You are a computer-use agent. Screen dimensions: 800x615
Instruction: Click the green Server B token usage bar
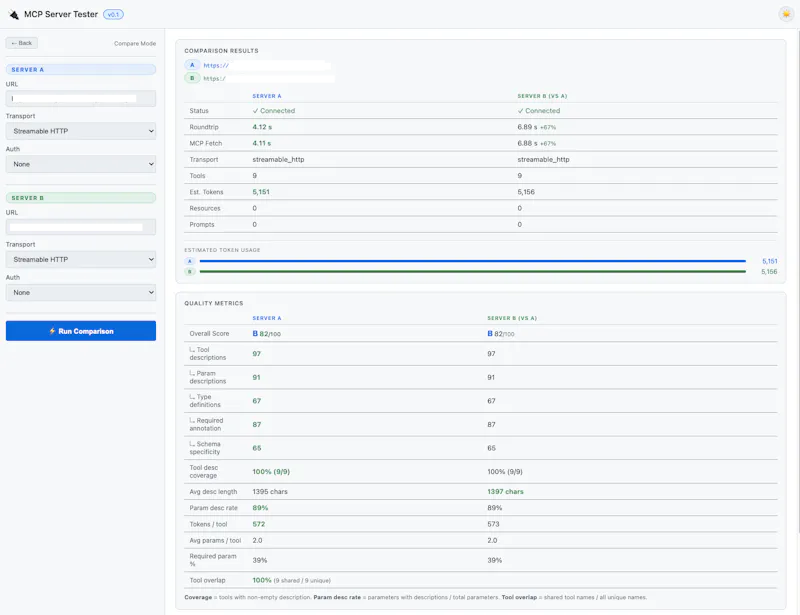click(x=472, y=272)
